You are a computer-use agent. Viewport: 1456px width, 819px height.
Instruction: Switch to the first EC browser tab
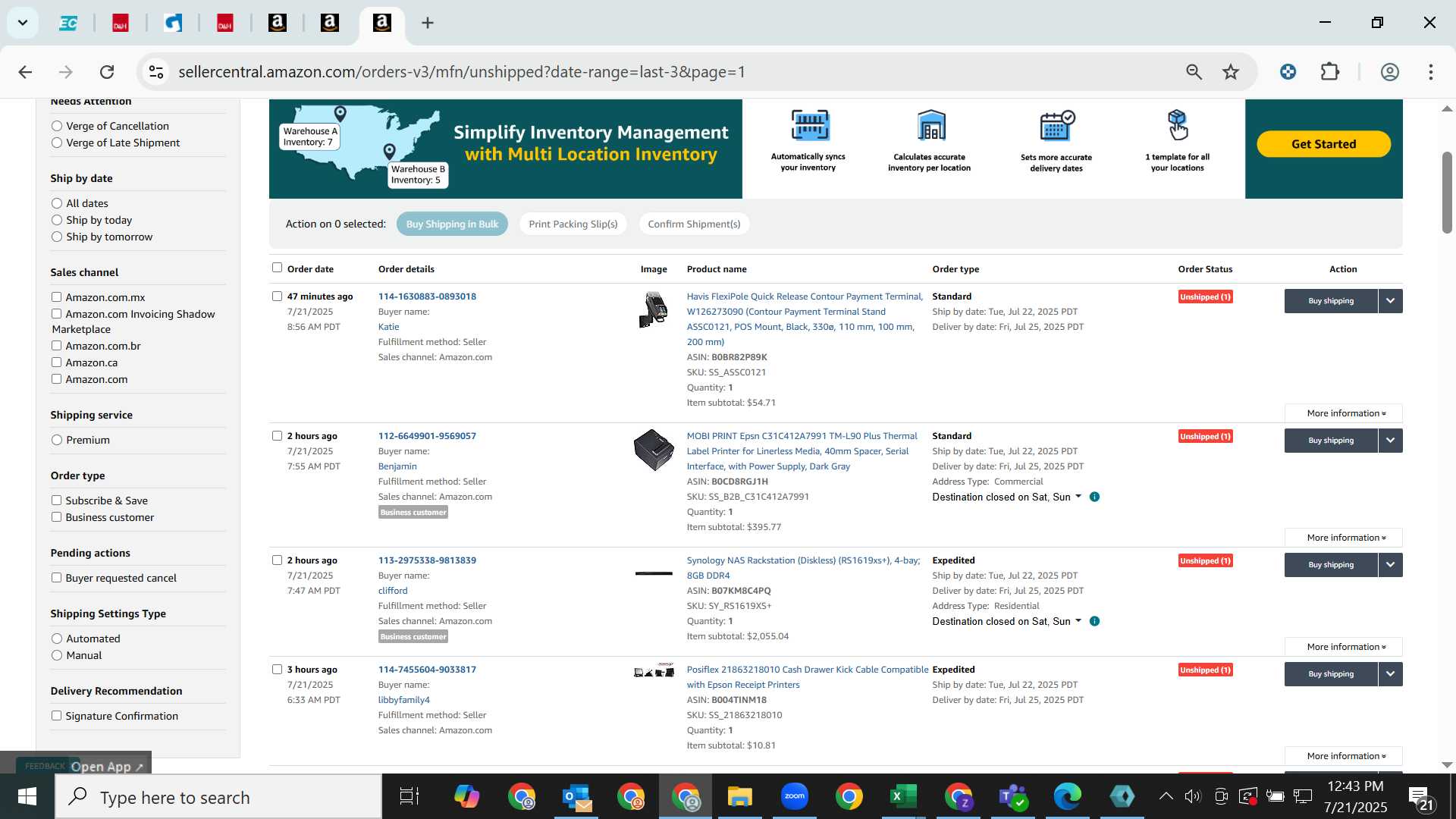click(68, 23)
